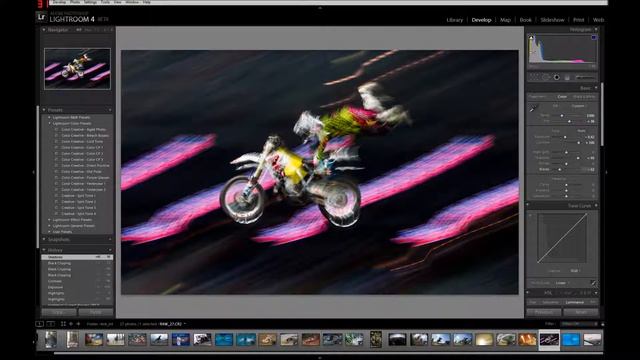The height and width of the screenshot is (360, 640).
Task: Collapse the Histogram panel
Action: click(x=596, y=29)
